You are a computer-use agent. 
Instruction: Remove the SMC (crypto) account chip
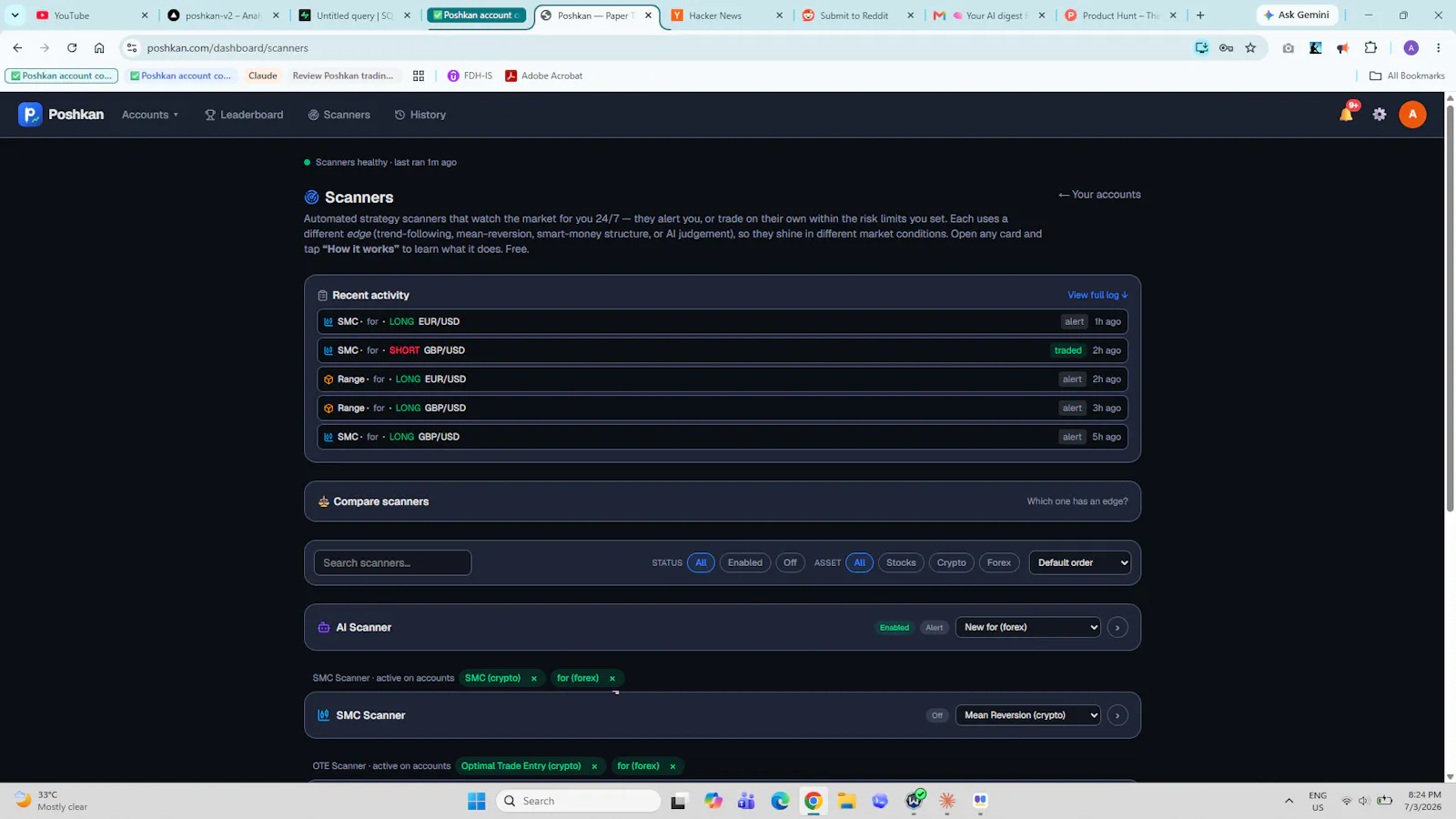coord(534,678)
